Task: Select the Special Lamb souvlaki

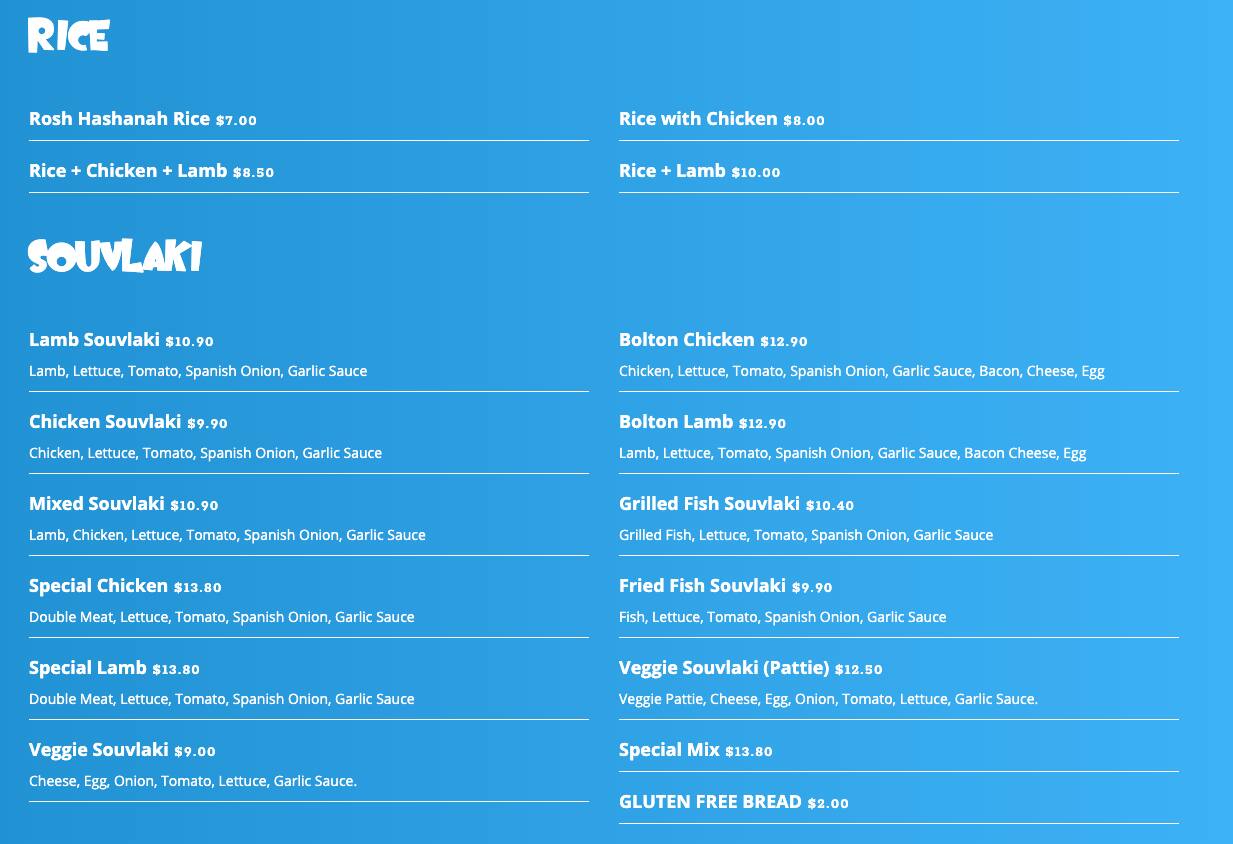Action: tap(88, 668)
